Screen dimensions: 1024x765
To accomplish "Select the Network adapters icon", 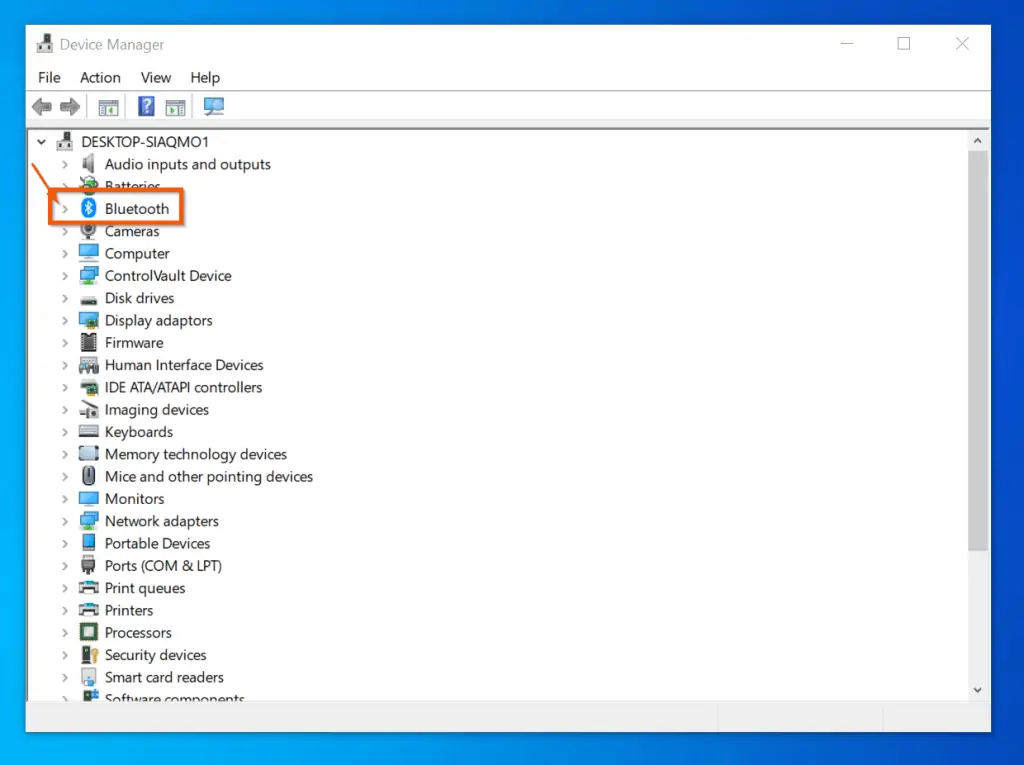I will click(89, 520).
